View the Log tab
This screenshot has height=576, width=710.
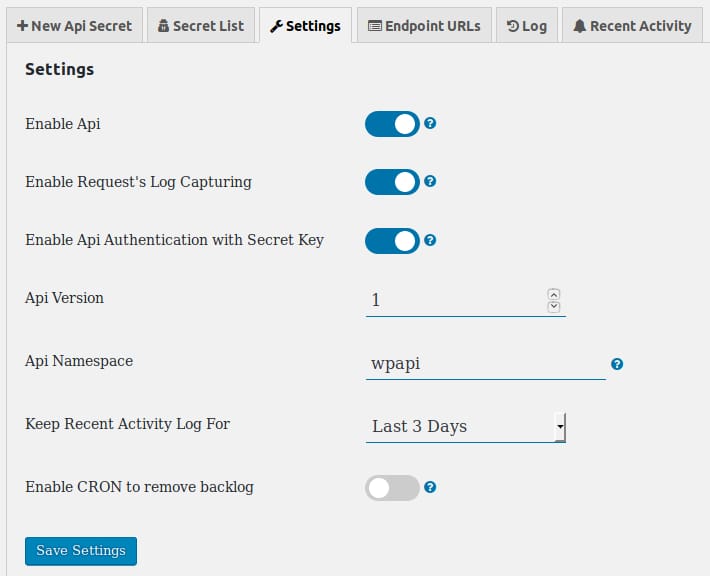tap(526, 26)
